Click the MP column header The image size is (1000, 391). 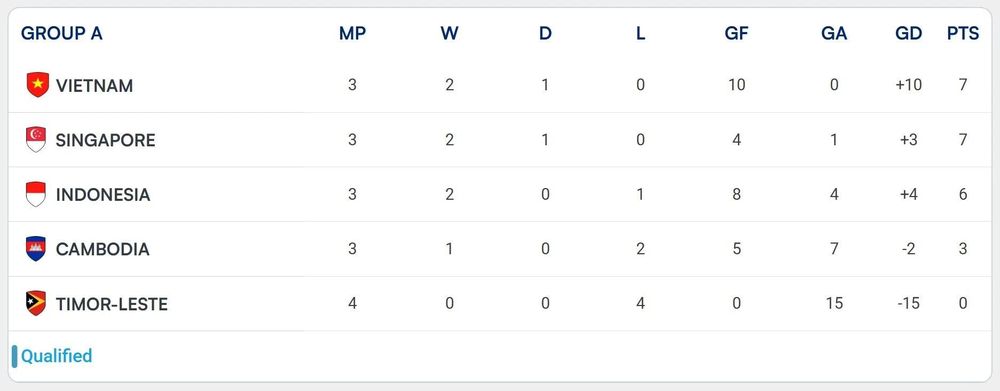(x=353, y=34)
